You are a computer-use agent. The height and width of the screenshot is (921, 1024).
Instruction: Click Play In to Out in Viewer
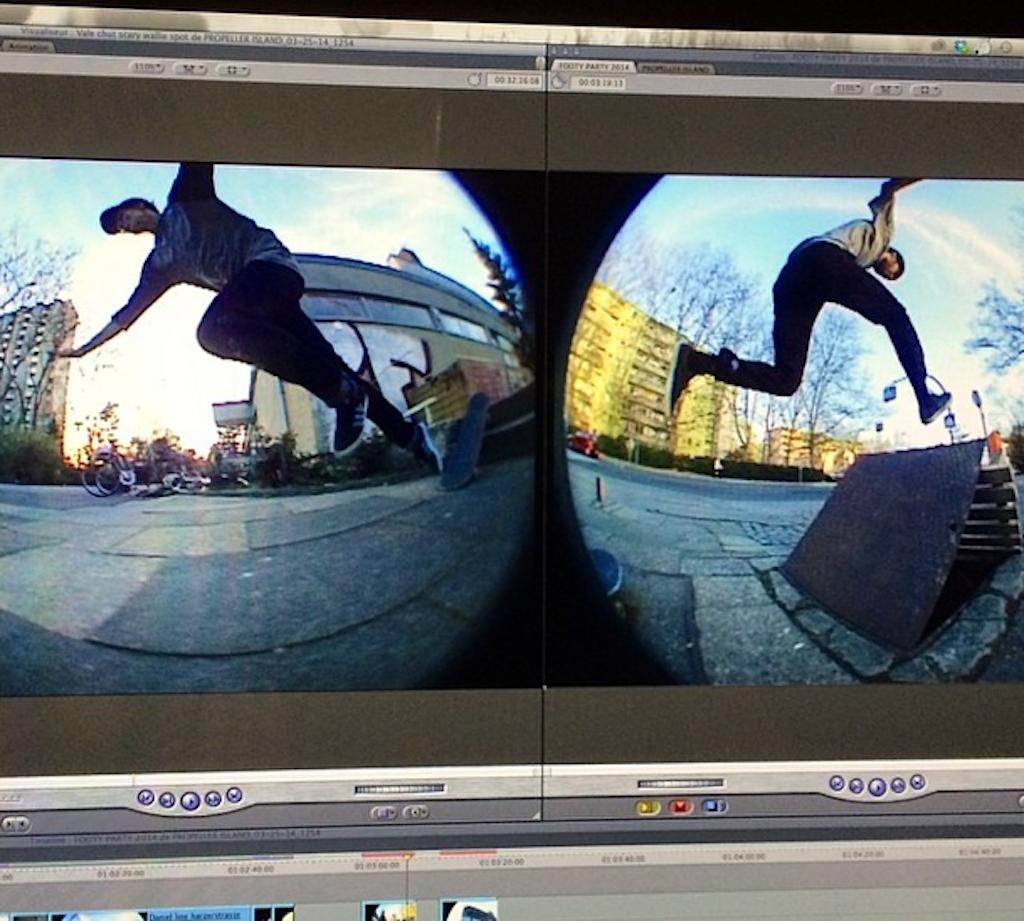[167, 799]
